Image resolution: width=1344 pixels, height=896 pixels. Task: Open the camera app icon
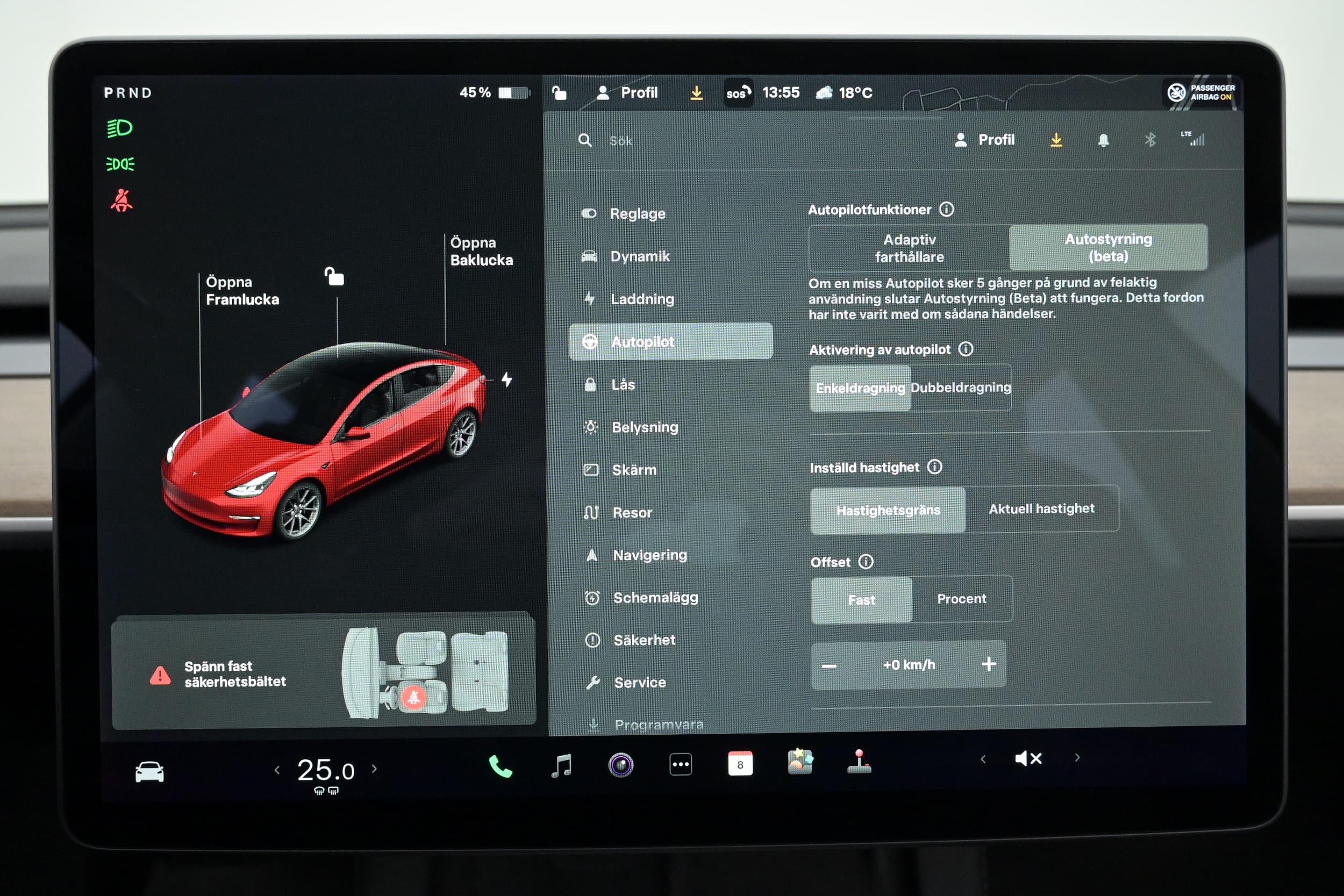620,765
